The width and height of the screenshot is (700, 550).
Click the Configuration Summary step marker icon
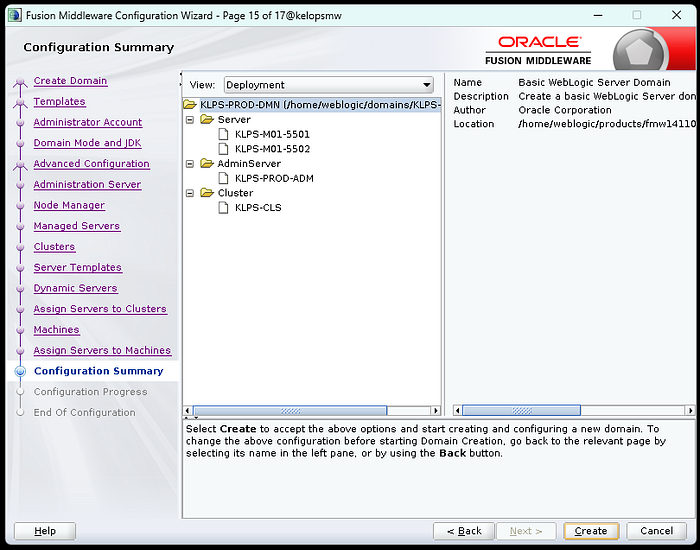pos(20,371)
